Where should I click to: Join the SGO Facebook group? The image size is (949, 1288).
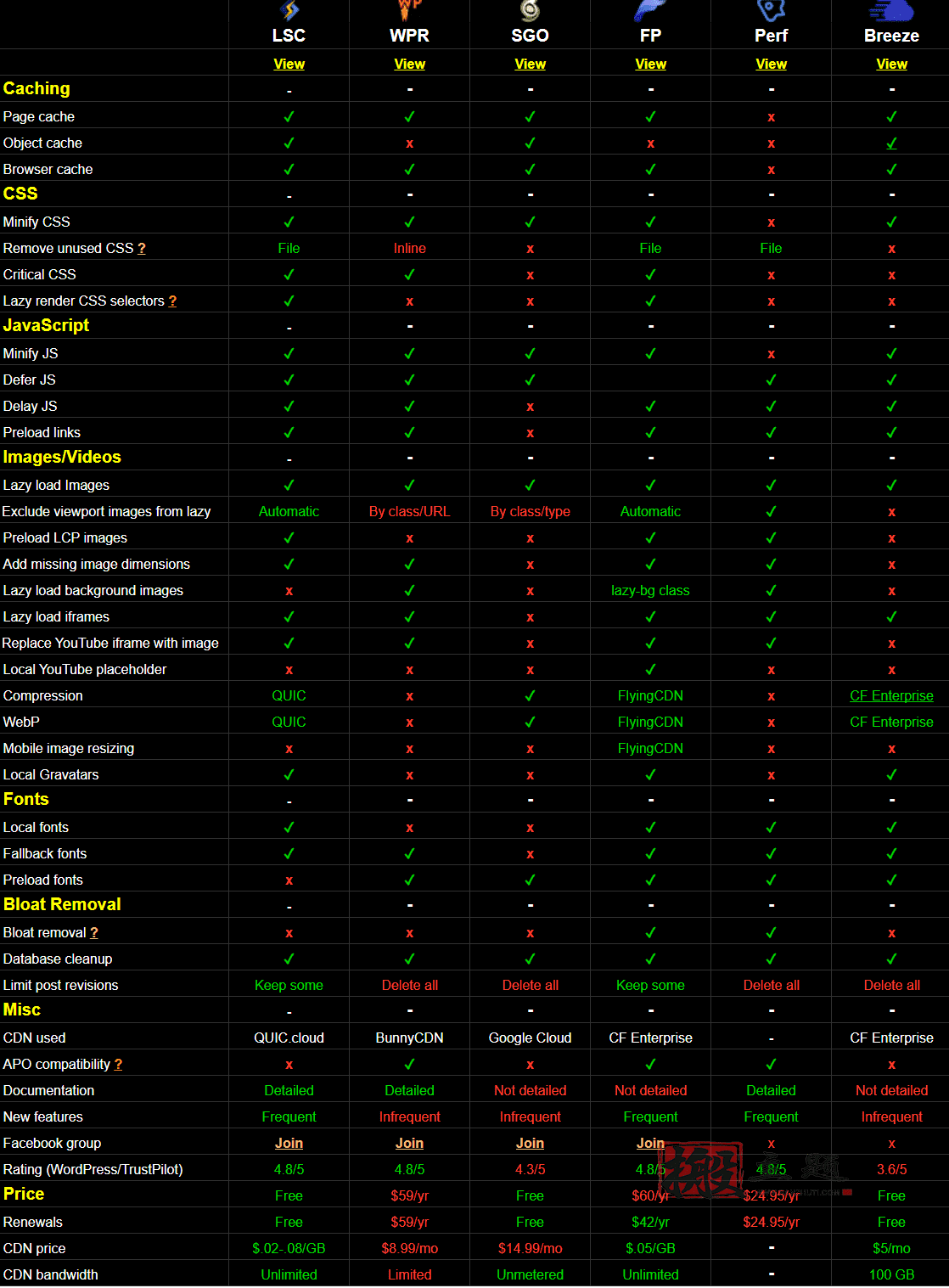[531, 1143]
